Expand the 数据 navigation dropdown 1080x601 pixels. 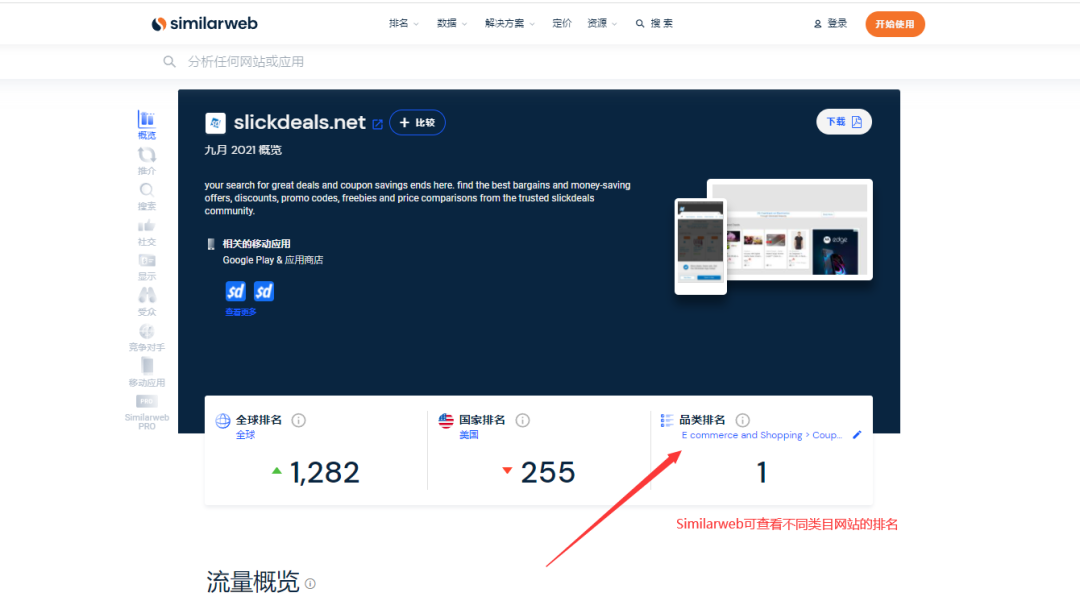pos(452,23)
